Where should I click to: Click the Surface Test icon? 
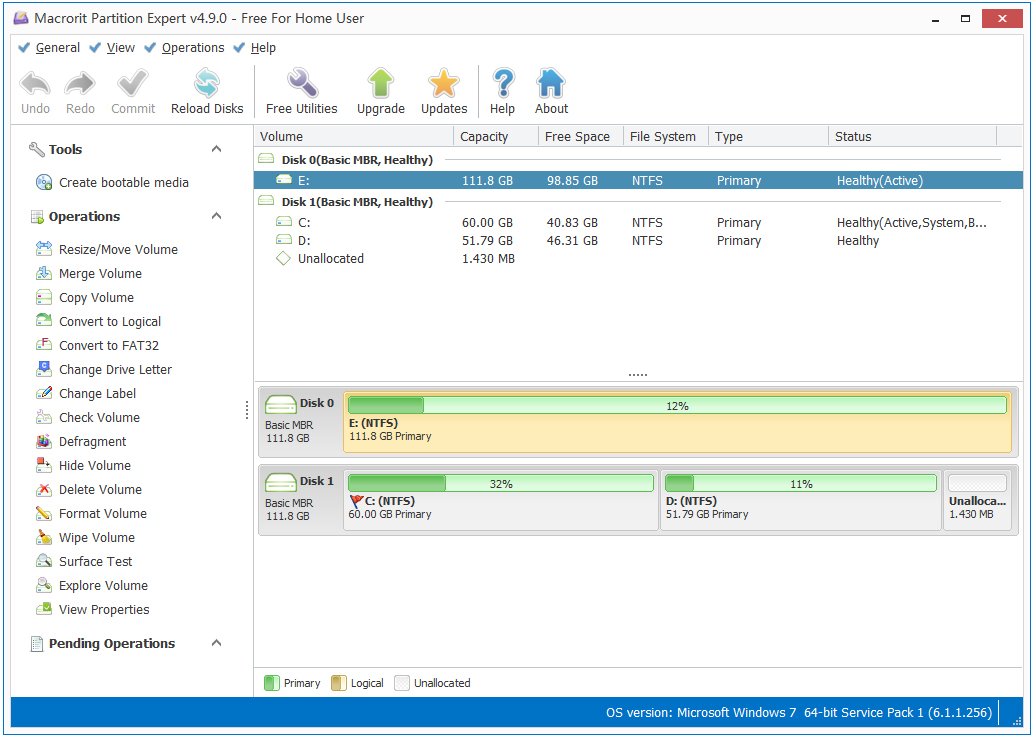[x=43, y=561]
